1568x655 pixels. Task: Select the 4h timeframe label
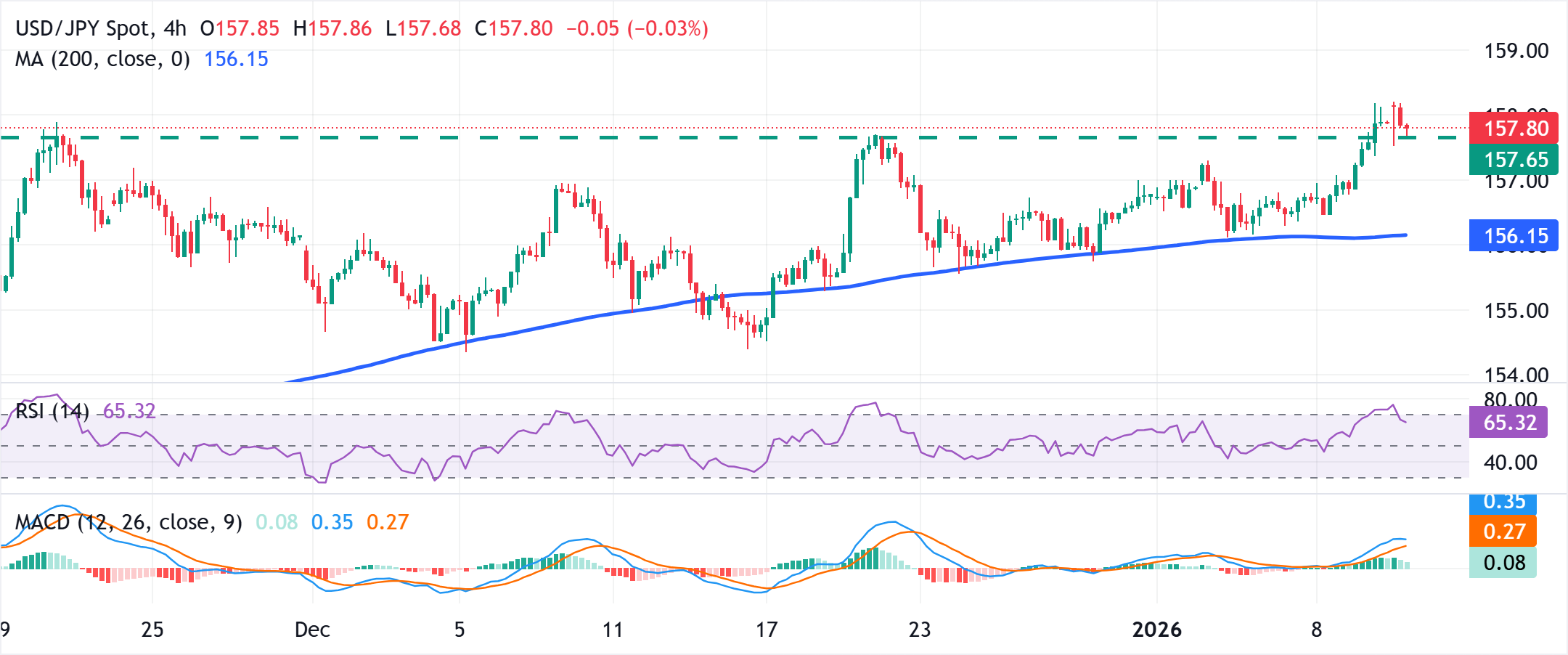point(176,28)
